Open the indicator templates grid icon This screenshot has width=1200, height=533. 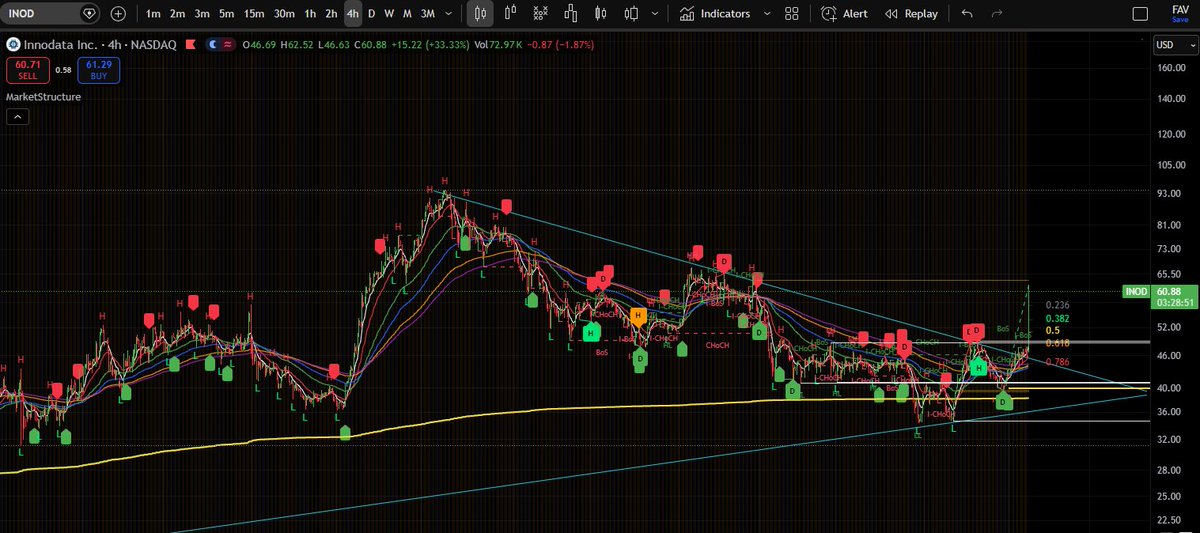(792, 14)
